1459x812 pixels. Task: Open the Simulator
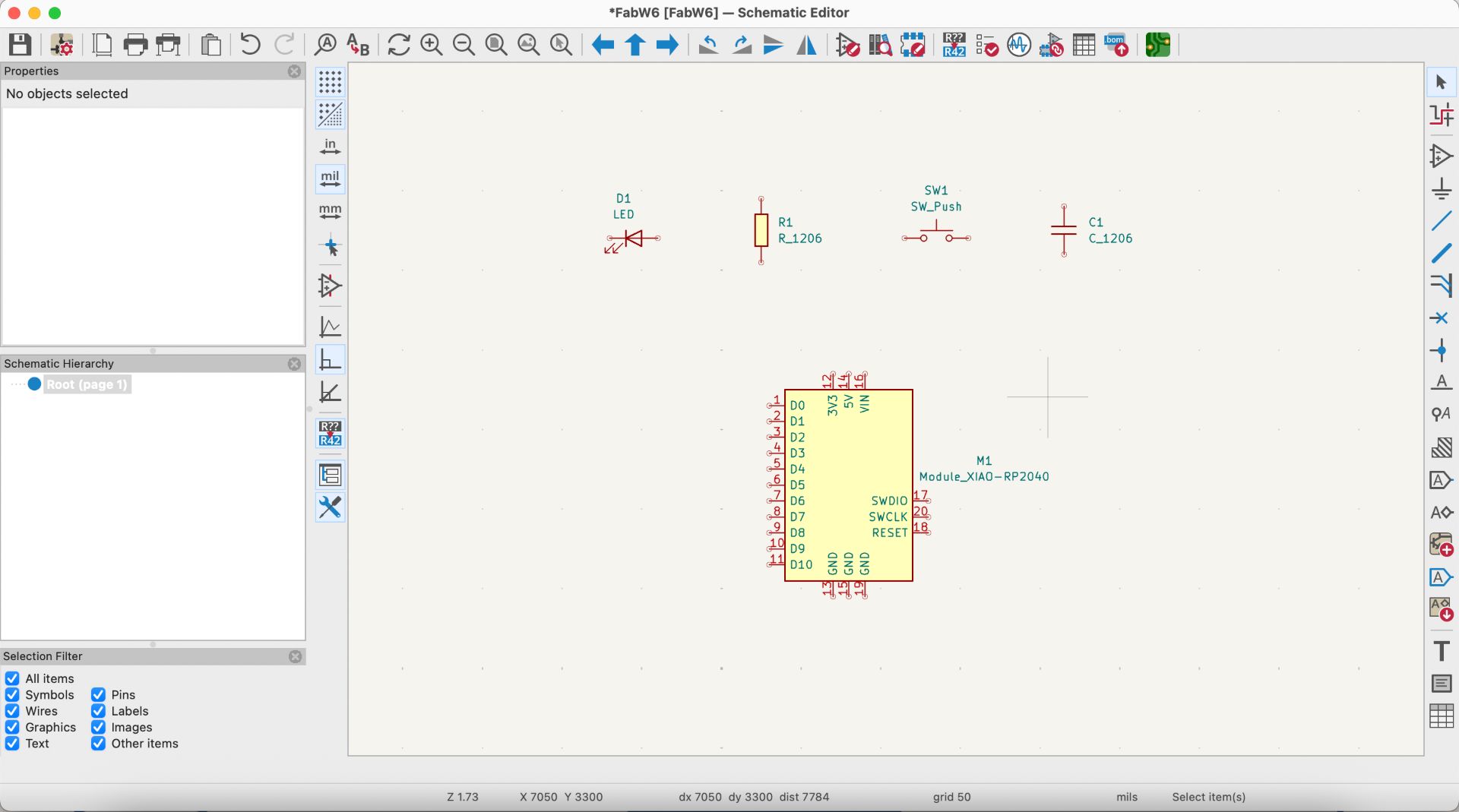click(x=1019, y=45)
